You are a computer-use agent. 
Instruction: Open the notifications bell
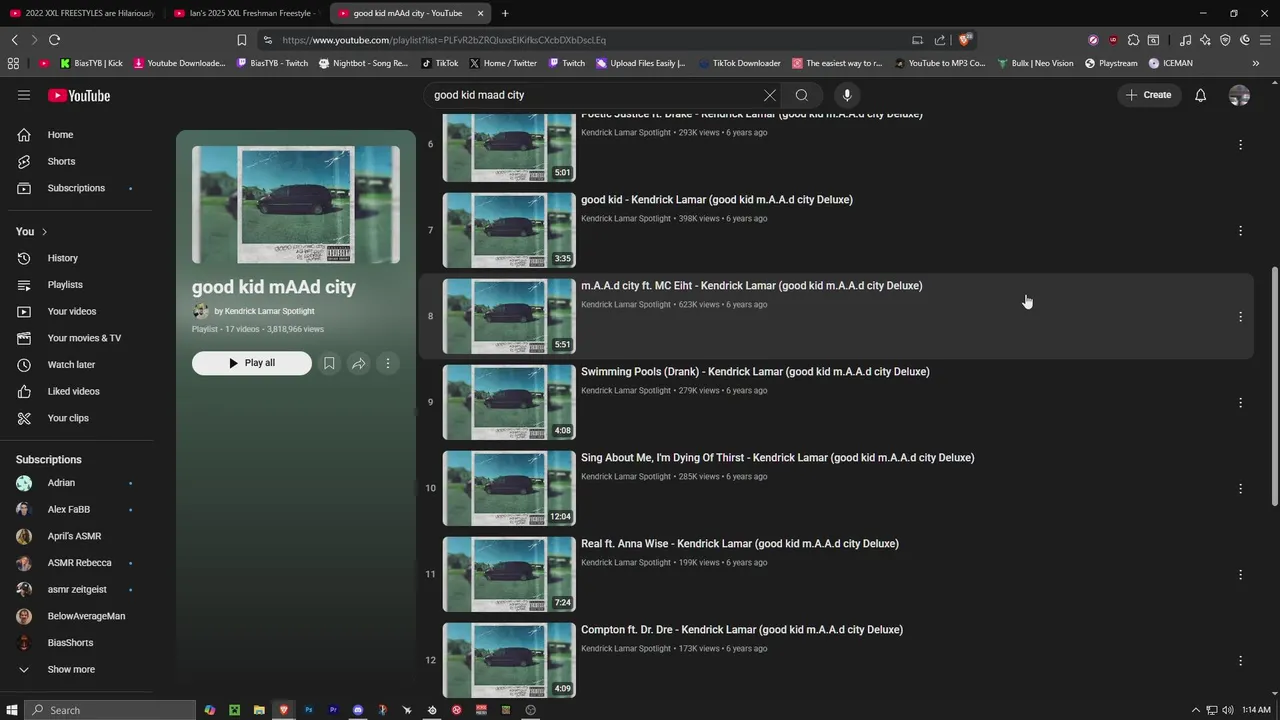[x=1200, y=95]
